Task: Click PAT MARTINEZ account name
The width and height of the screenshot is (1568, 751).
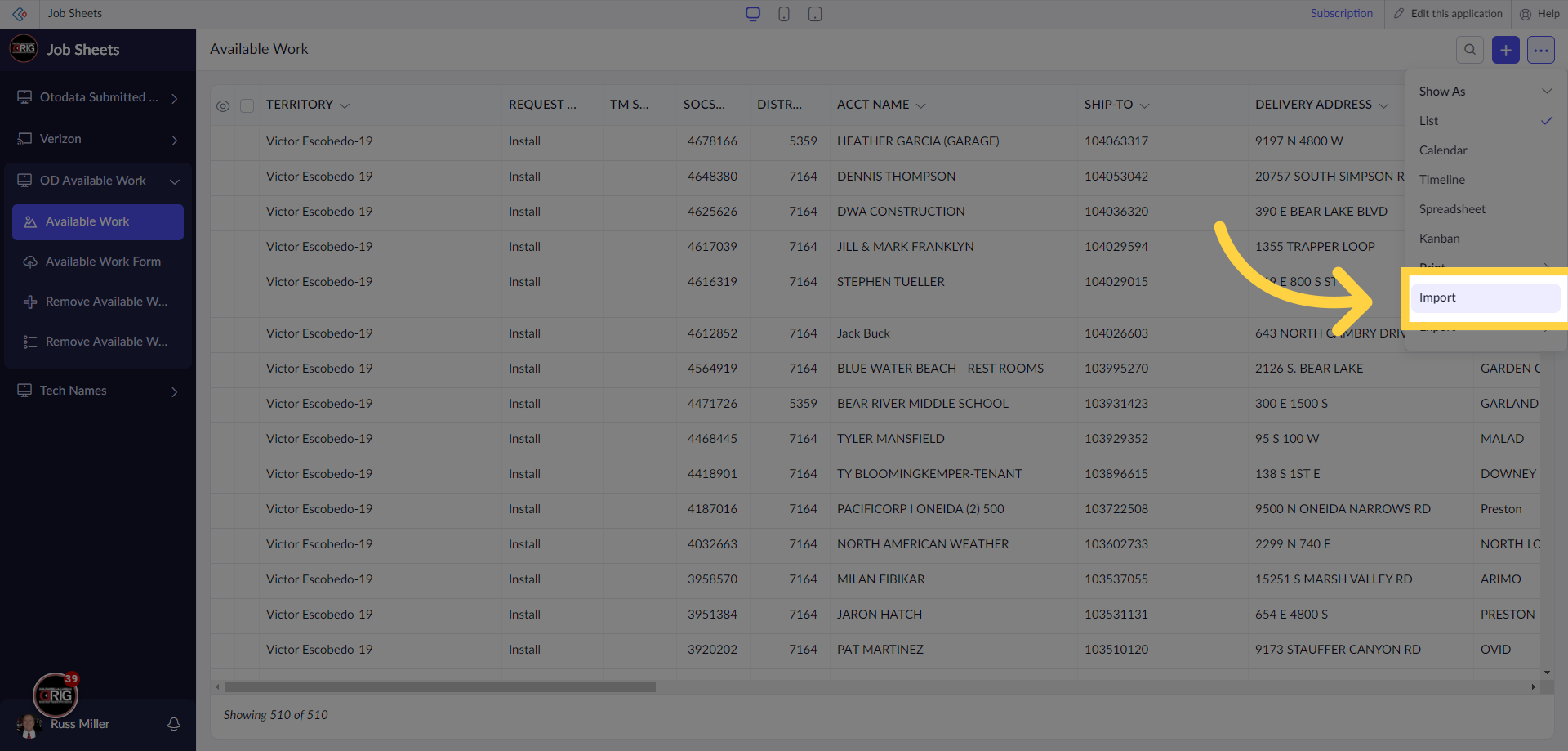Action: pyautogui.click(x=880, y=650)
